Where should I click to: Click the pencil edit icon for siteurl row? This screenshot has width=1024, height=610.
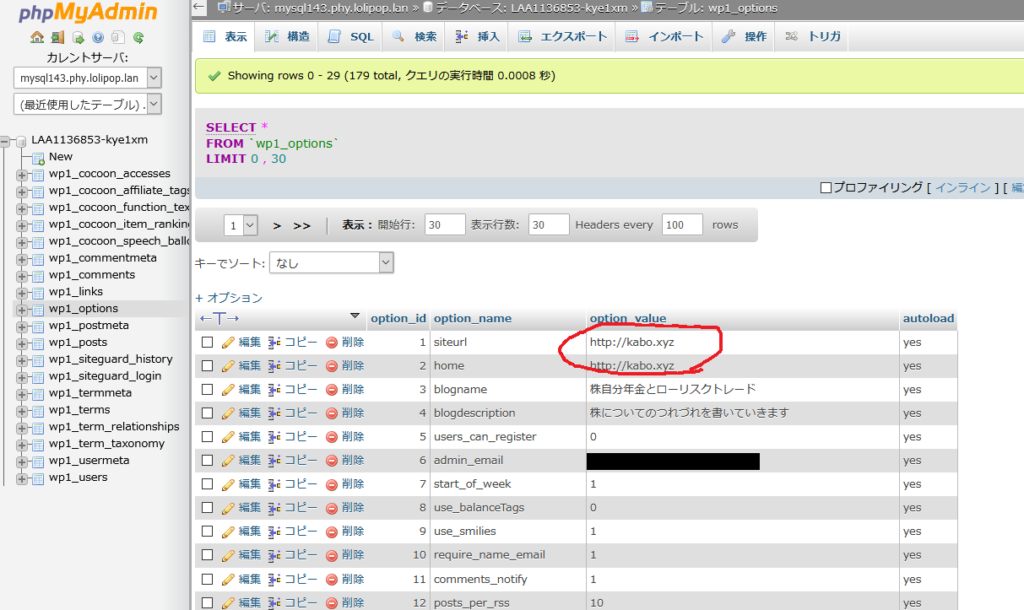pyautogui.click(x=228, y=342)
